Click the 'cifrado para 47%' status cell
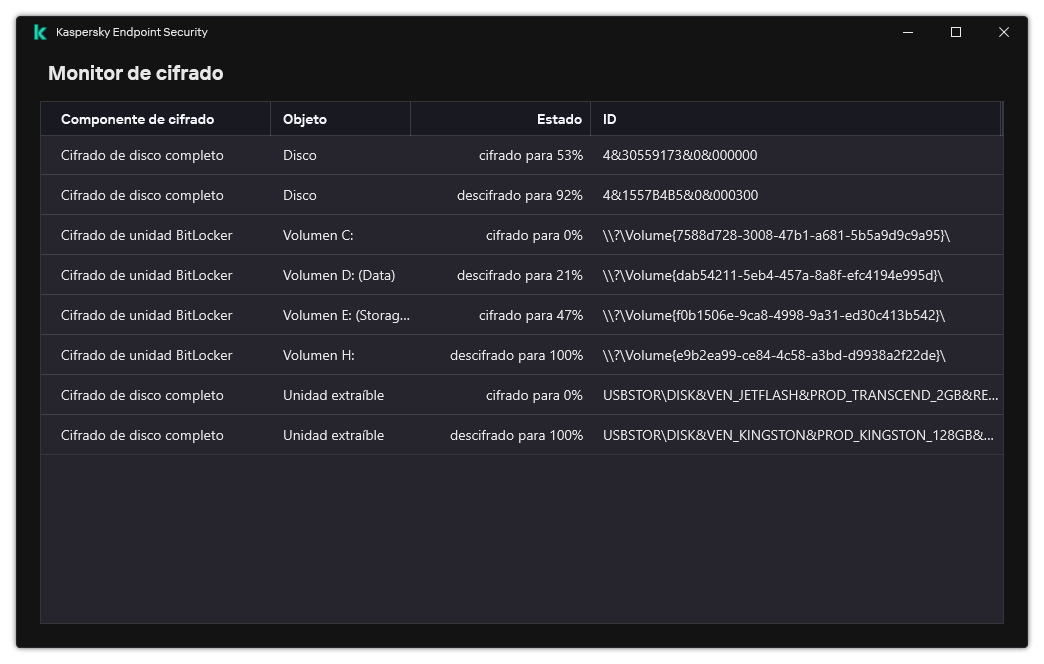 [x=530, y=315]
